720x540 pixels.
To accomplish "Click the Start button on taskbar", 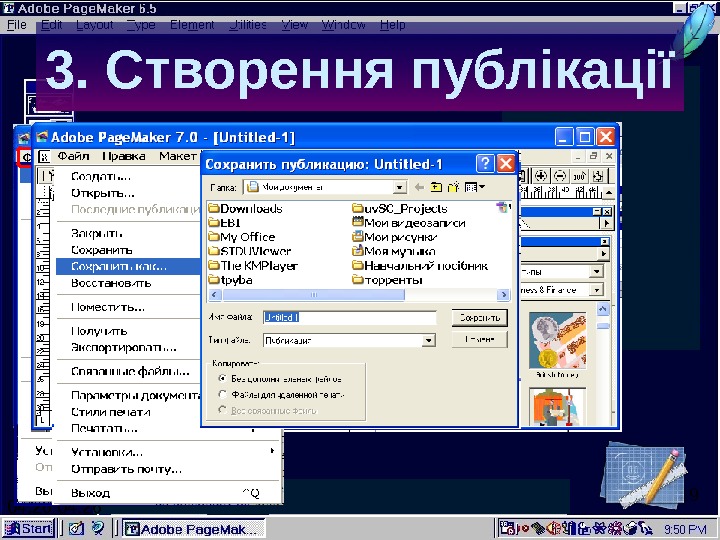I will pyautogui.click(x=28, y=529).
